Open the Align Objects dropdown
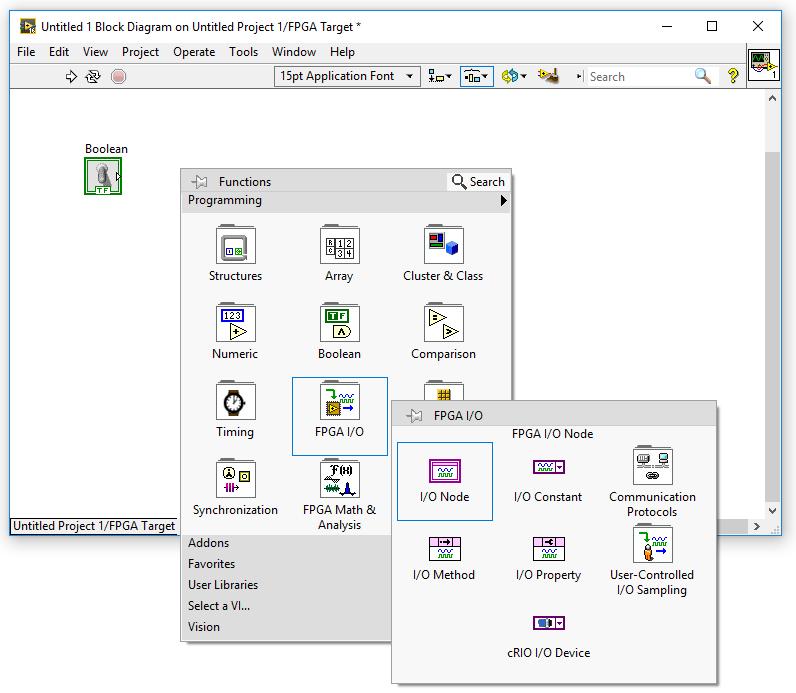Viewport: 796px width, 693px height. point(439,77)
